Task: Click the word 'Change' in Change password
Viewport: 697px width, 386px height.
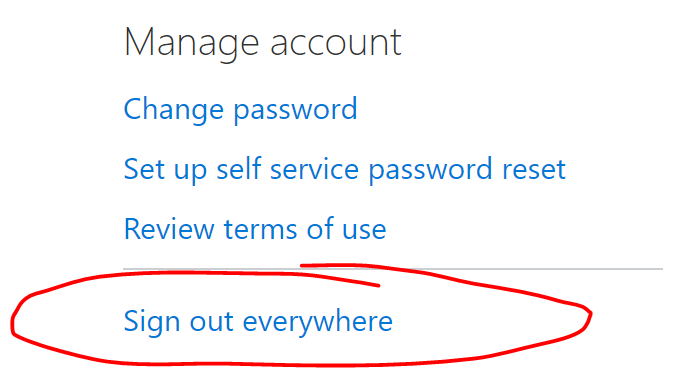Action: click(173, 110)
